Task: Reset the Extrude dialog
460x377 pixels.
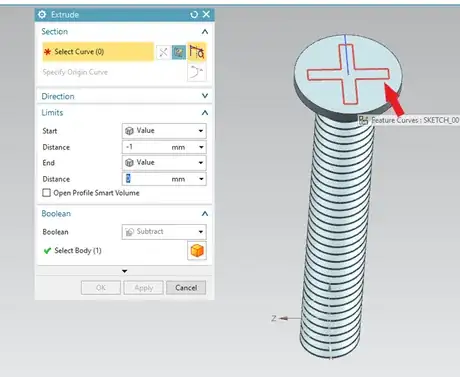Action: [194, 14]
